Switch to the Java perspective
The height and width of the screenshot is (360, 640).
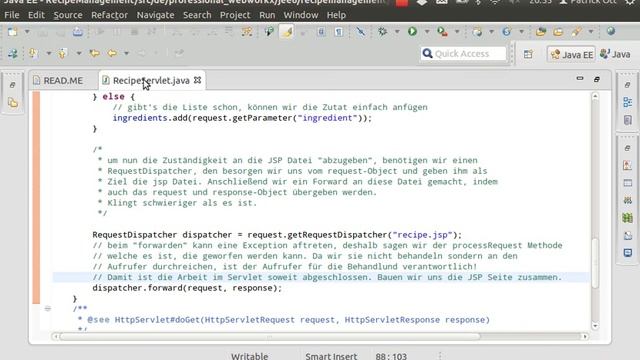pos(615,54)
